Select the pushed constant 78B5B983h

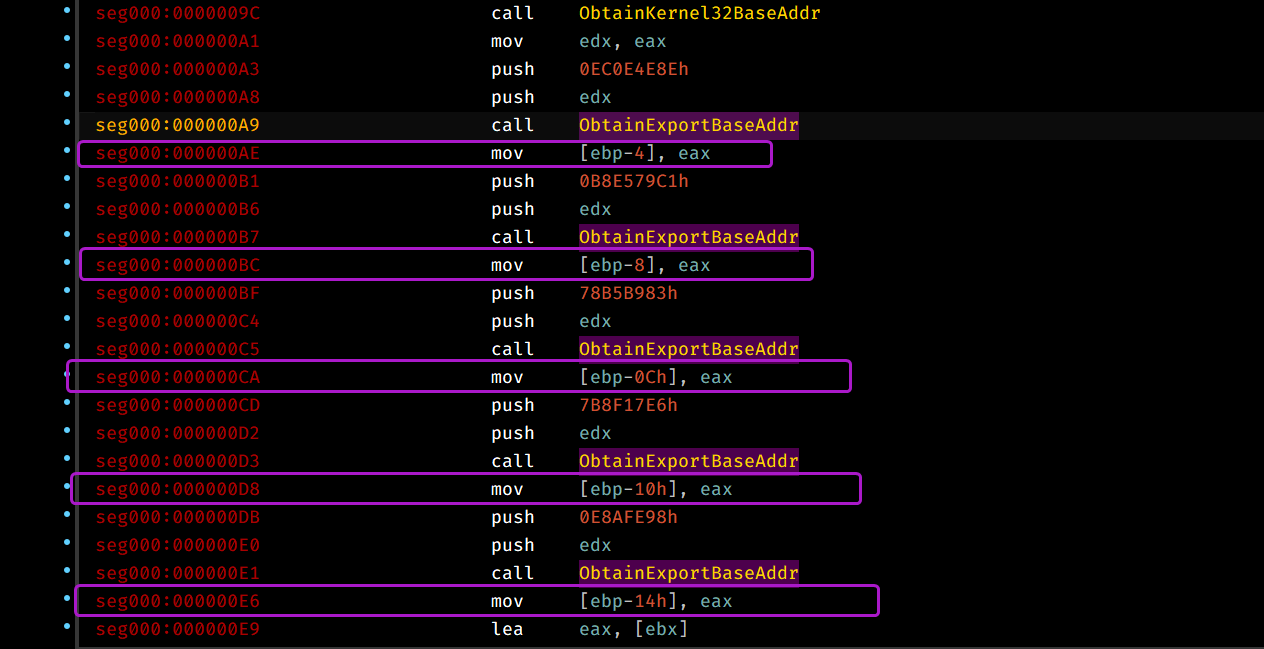(x=628, y=294)
